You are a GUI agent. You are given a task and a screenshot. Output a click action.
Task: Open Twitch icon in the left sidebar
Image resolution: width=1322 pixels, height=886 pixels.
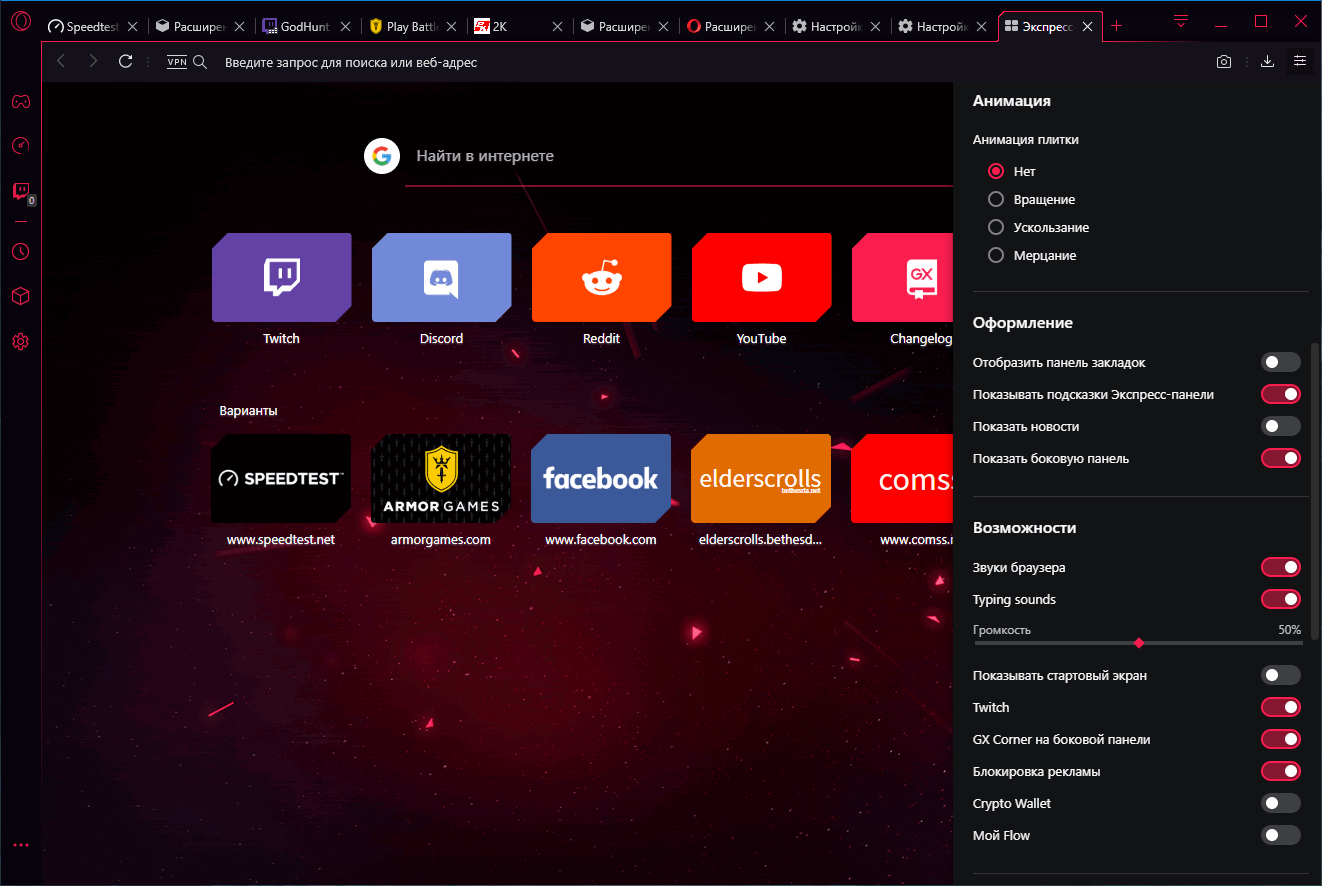(x=20, y=191)
